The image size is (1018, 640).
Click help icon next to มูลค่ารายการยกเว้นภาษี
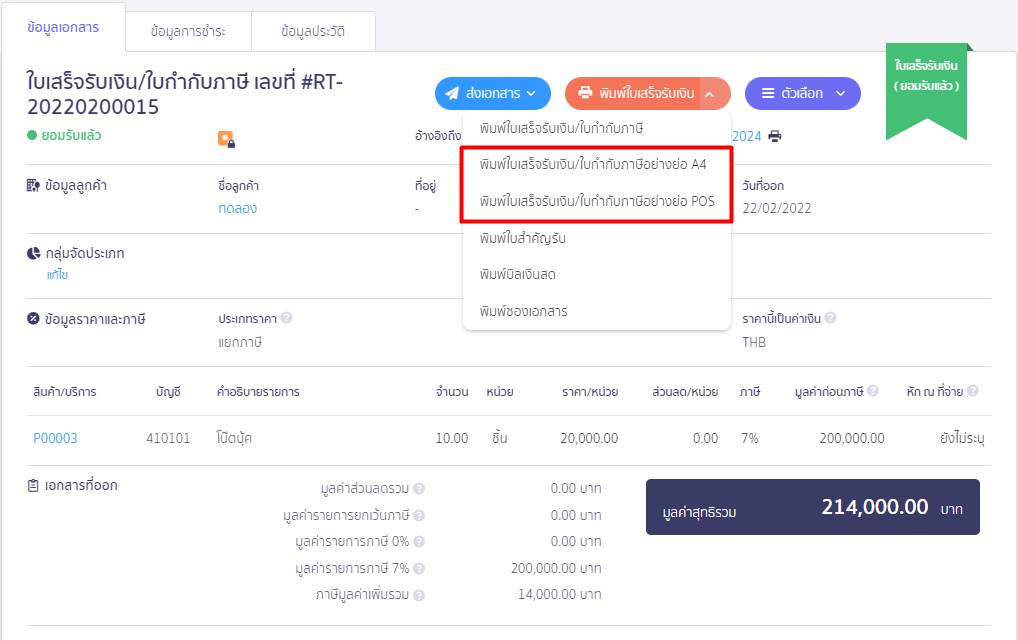tap(419, 515)
